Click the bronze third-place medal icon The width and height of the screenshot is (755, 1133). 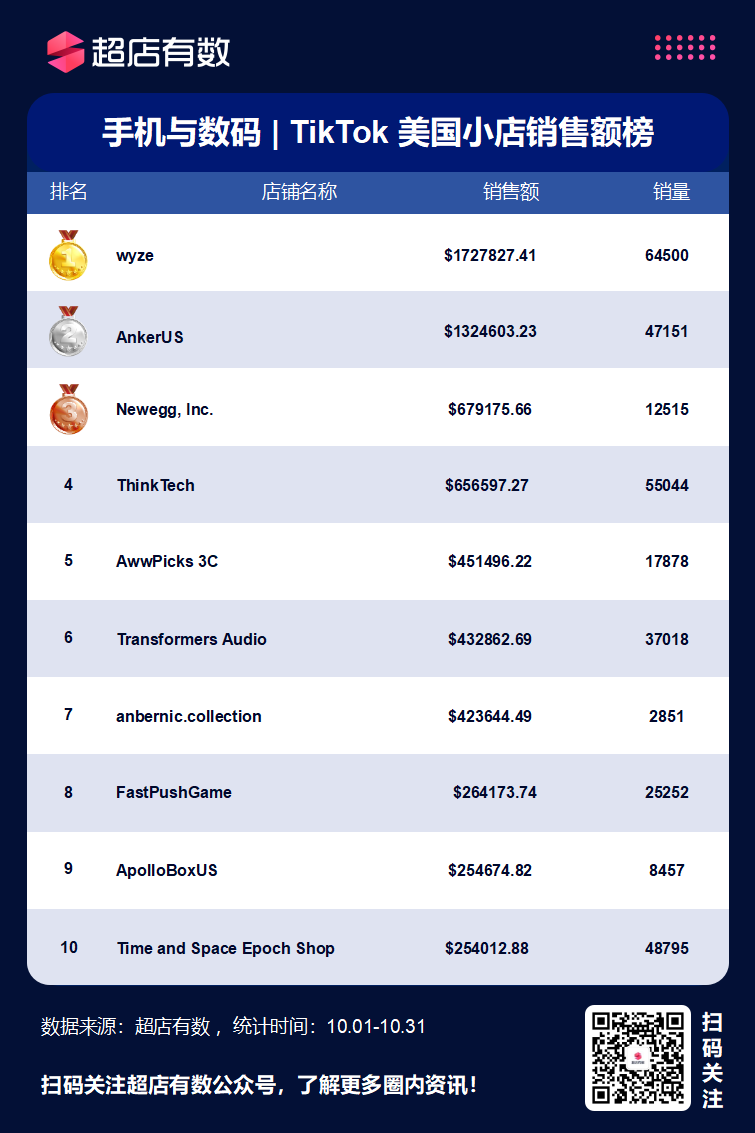(x=69, y=409)
